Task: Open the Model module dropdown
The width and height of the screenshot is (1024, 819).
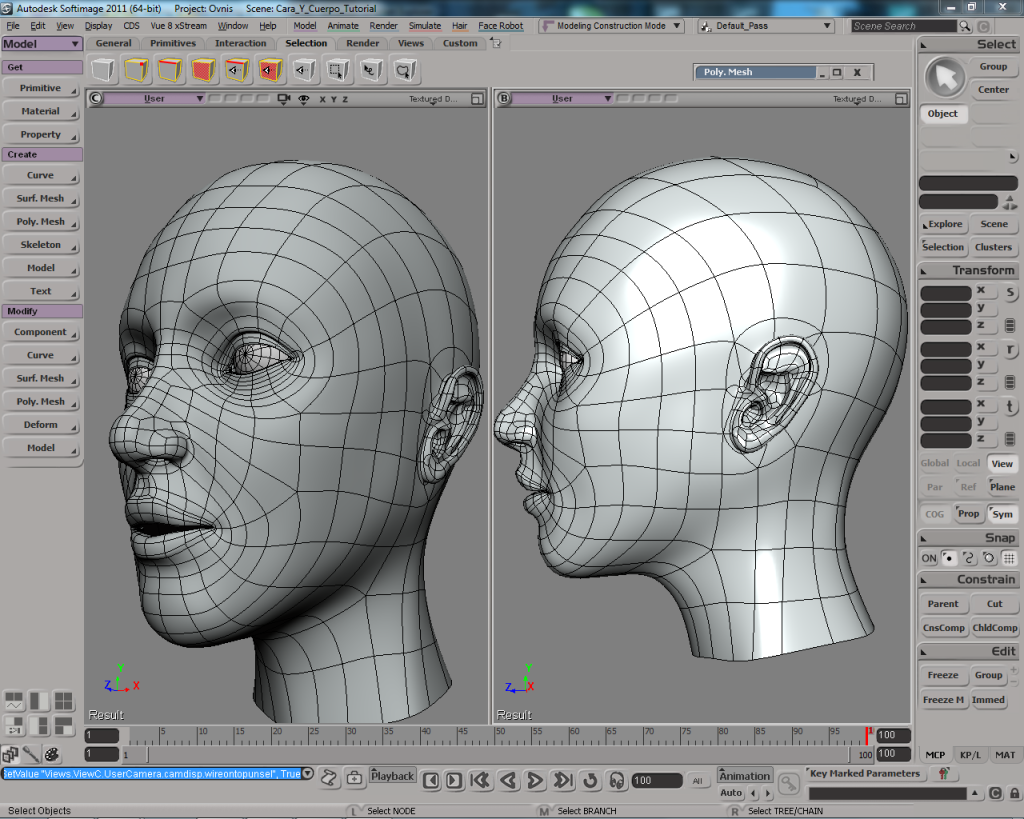Action: coord(42,44)
